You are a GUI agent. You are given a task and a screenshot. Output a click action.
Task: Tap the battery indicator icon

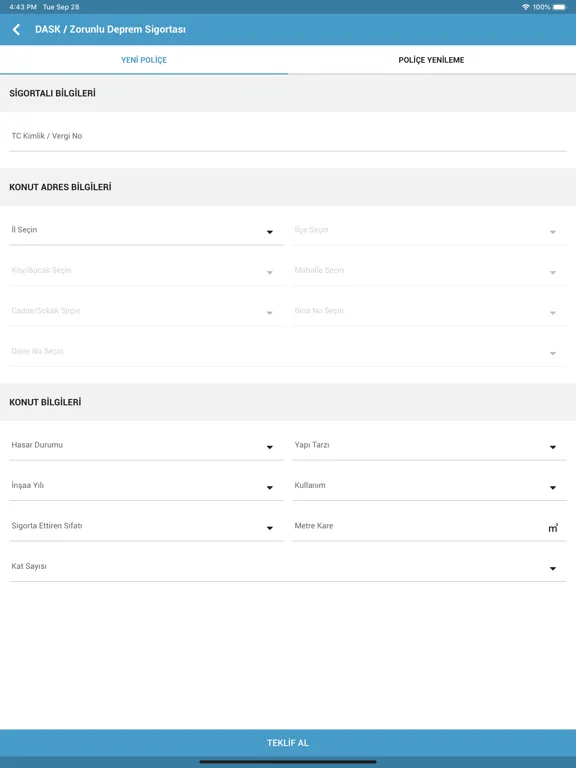click(x=559, y=7)
